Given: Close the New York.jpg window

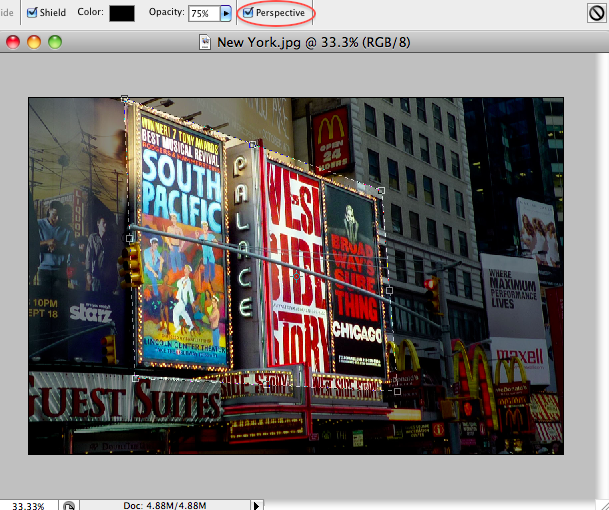Looking at the screenshot, I should [x=13, y=42].
